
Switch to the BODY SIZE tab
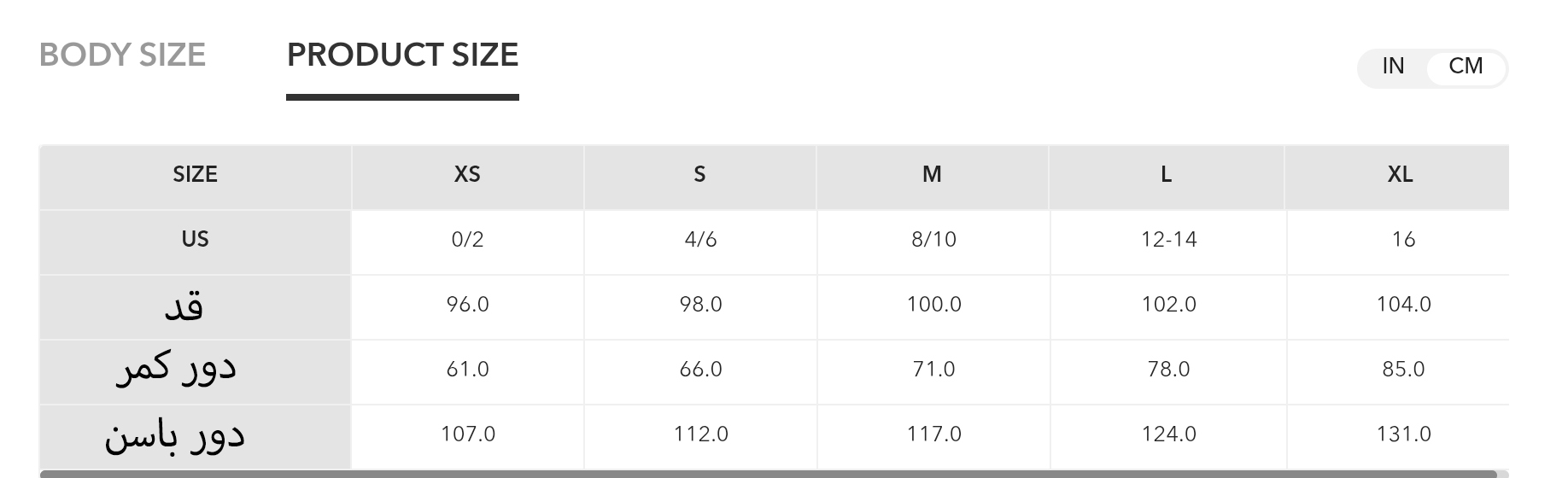(122, 55)
